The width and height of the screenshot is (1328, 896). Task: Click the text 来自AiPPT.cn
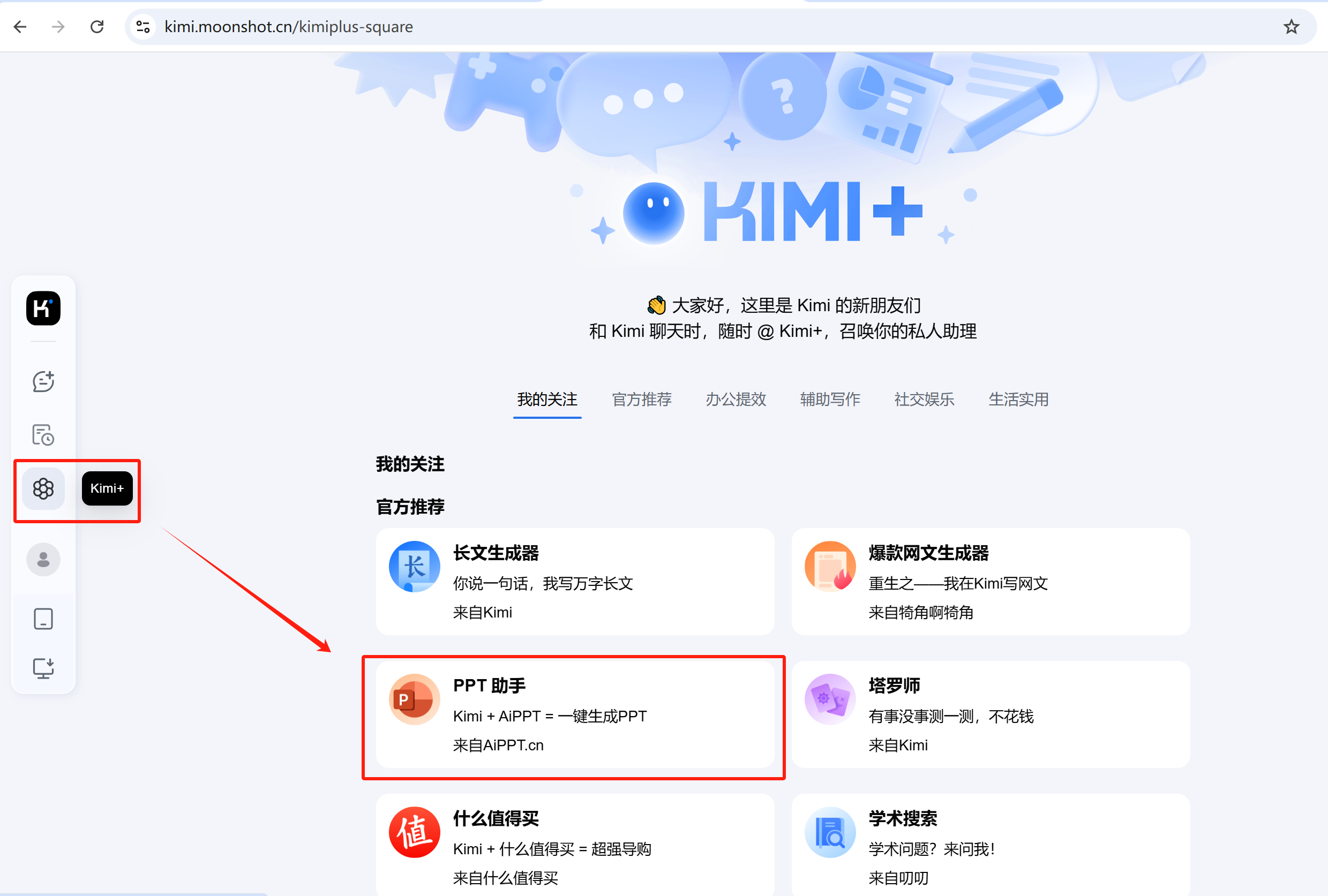498,745
